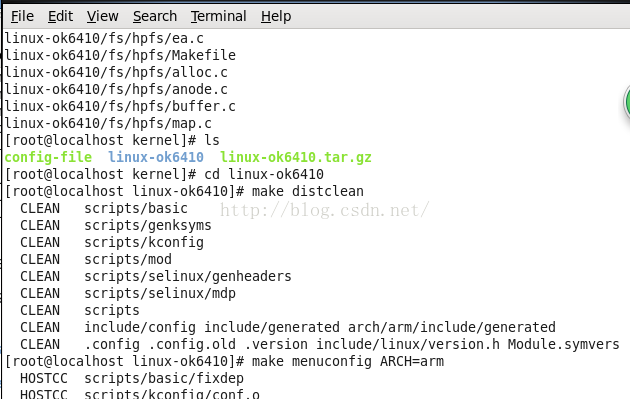The image size is (630, 399).
Task: Click the linux-ok6410/fs/hpfs/anode.c line
Action: pyautogui.click(x=116, y=89)
